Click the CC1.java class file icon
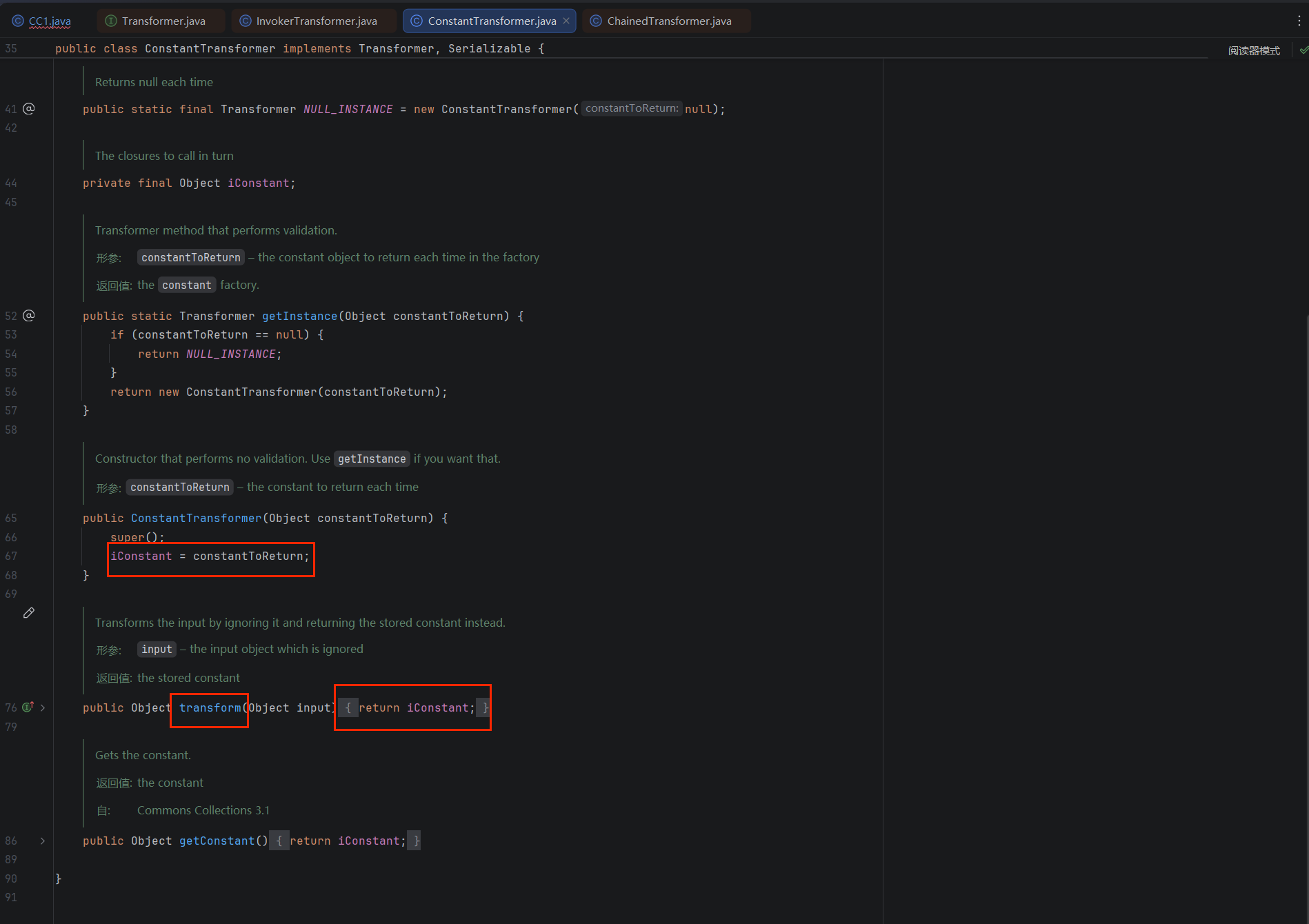This screenshot has width=1309, height=924. (18, 21)
